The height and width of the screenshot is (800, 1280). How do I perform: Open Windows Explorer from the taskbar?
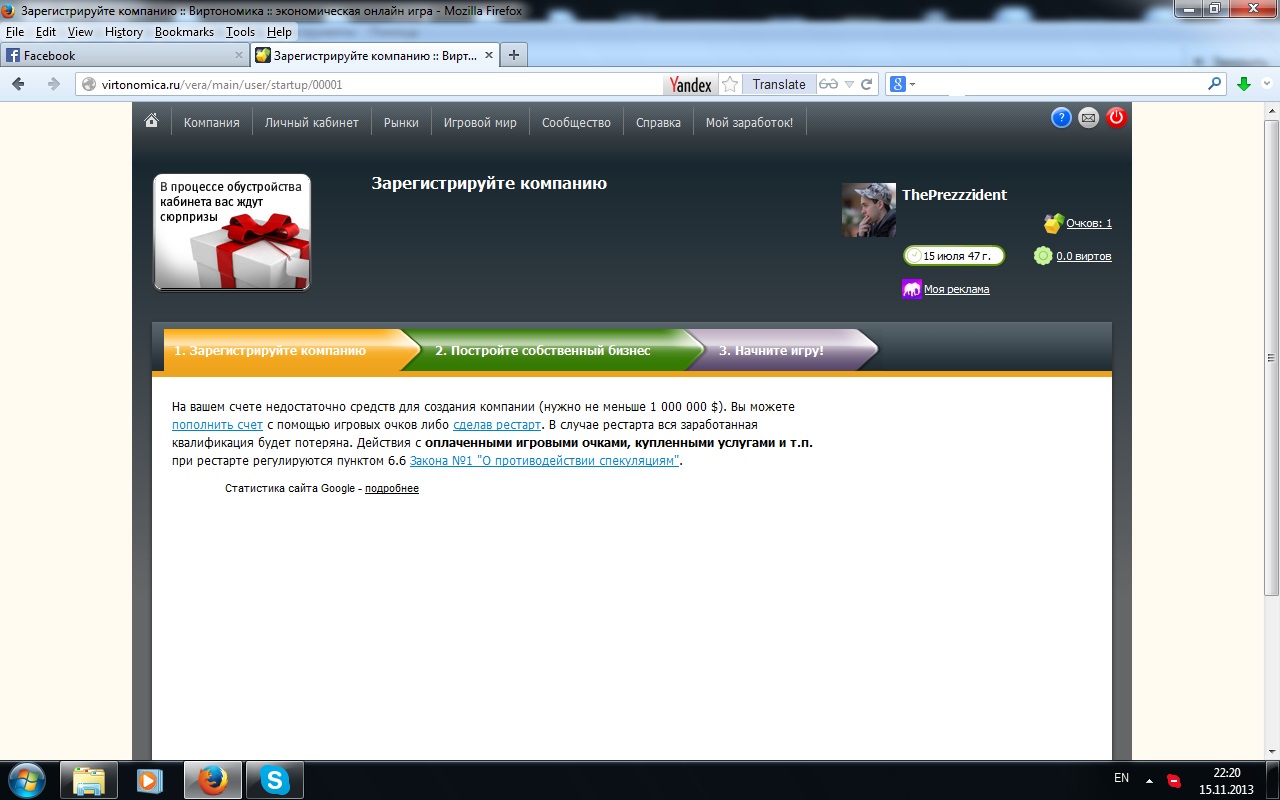point(89,780)
